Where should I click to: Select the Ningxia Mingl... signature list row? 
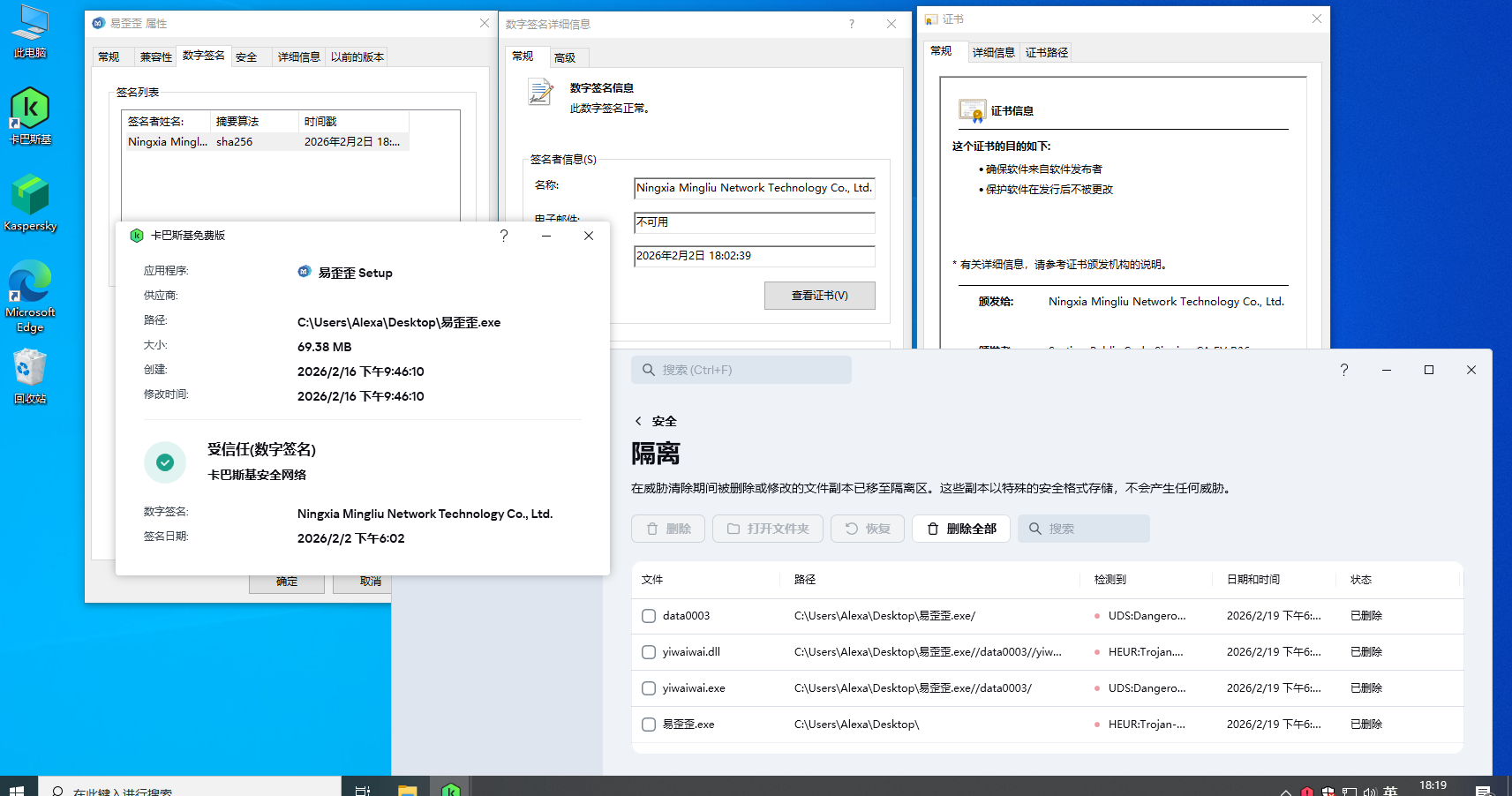click(267, 141)
